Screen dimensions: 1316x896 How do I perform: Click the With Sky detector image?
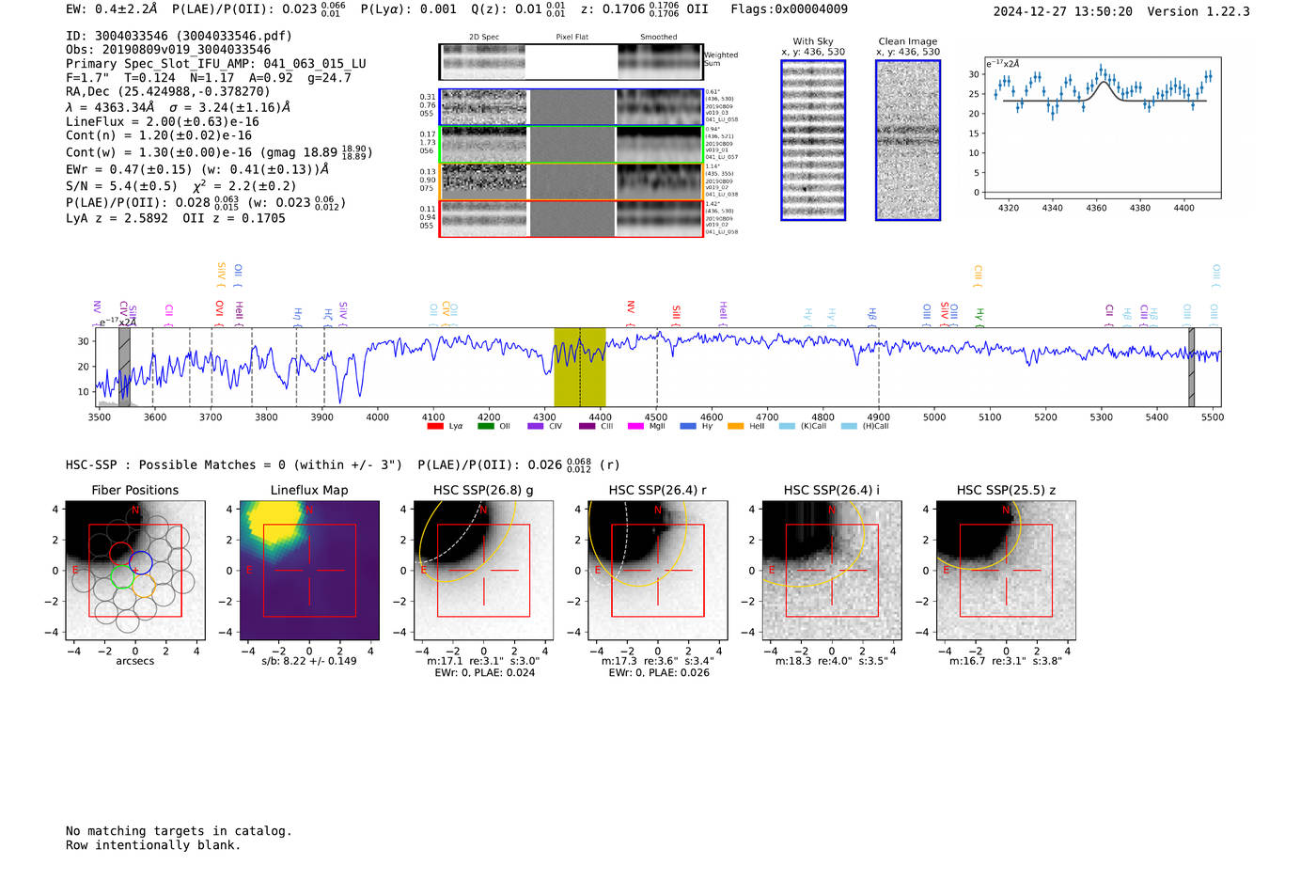click(x=813, y=140)
